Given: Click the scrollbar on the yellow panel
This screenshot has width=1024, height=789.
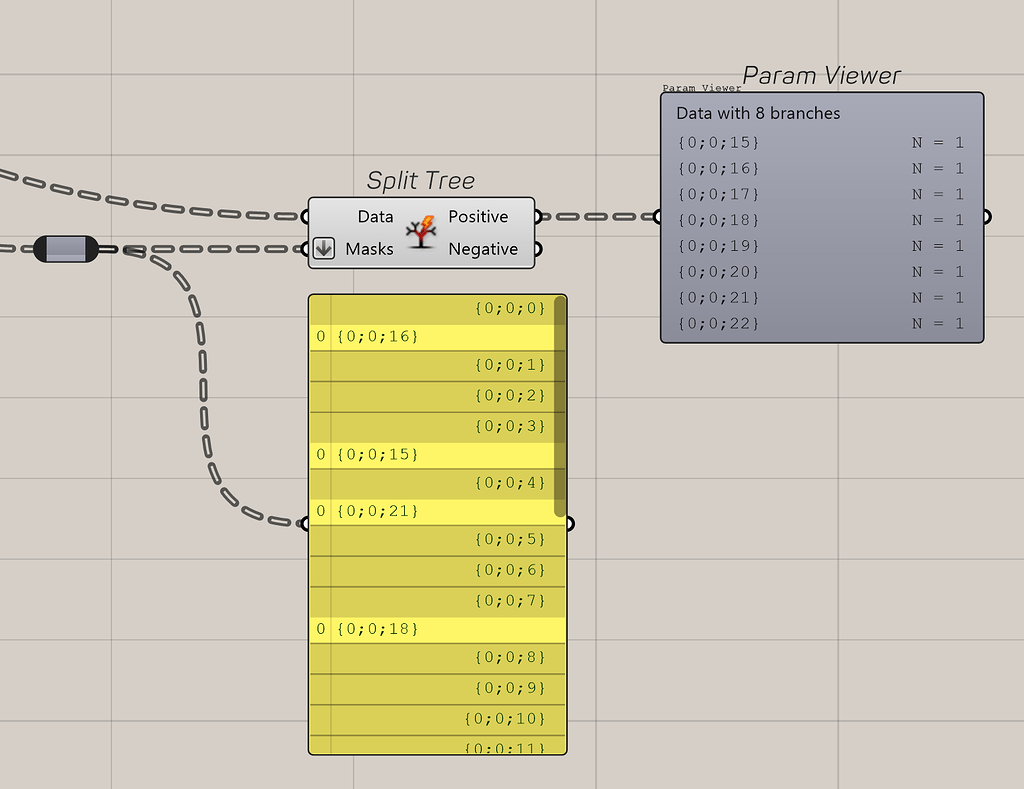Looking at the screenshot, I should 560,400.
